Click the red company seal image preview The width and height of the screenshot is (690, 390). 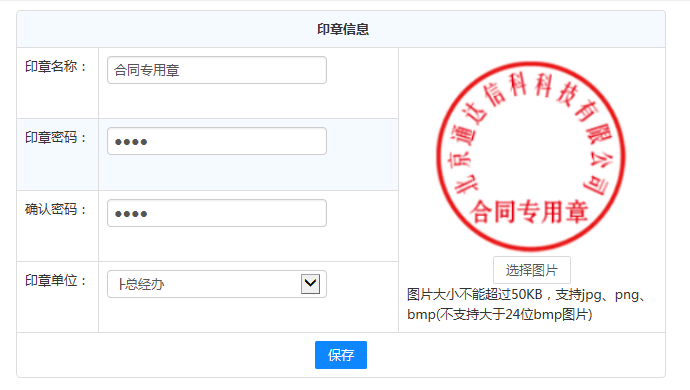click(531, 156)
